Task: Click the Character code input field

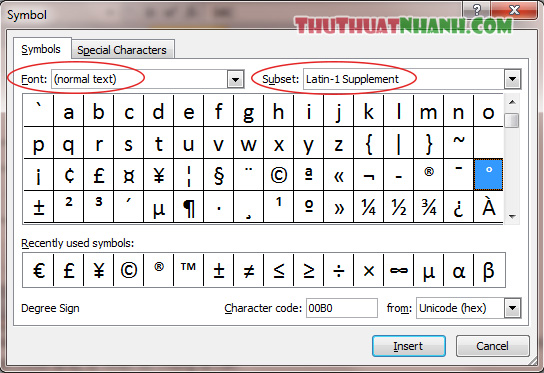Action: pyautogui.click(x=342, y=308)
